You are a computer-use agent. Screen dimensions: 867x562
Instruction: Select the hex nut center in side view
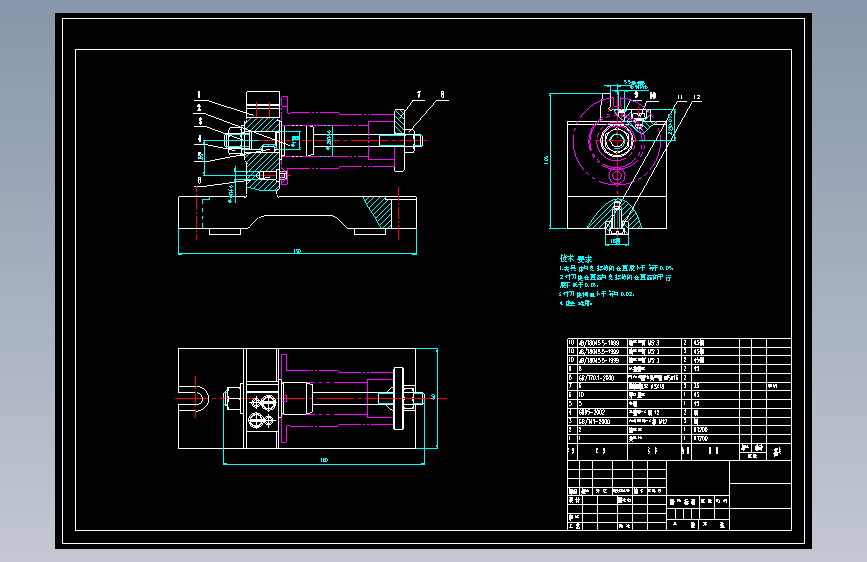pos(616,140)
